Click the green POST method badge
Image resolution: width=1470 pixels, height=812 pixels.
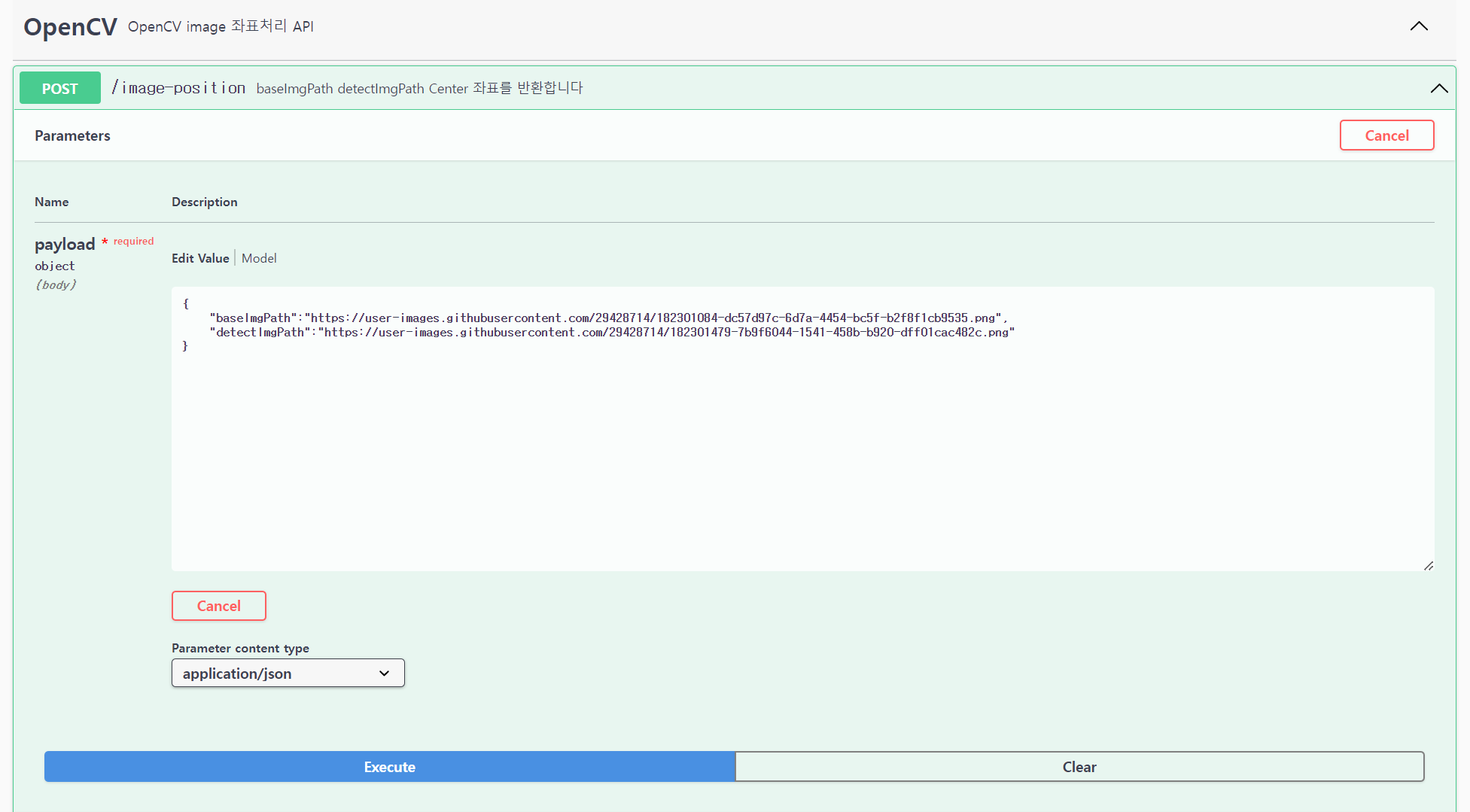click(x=59, y=88)
